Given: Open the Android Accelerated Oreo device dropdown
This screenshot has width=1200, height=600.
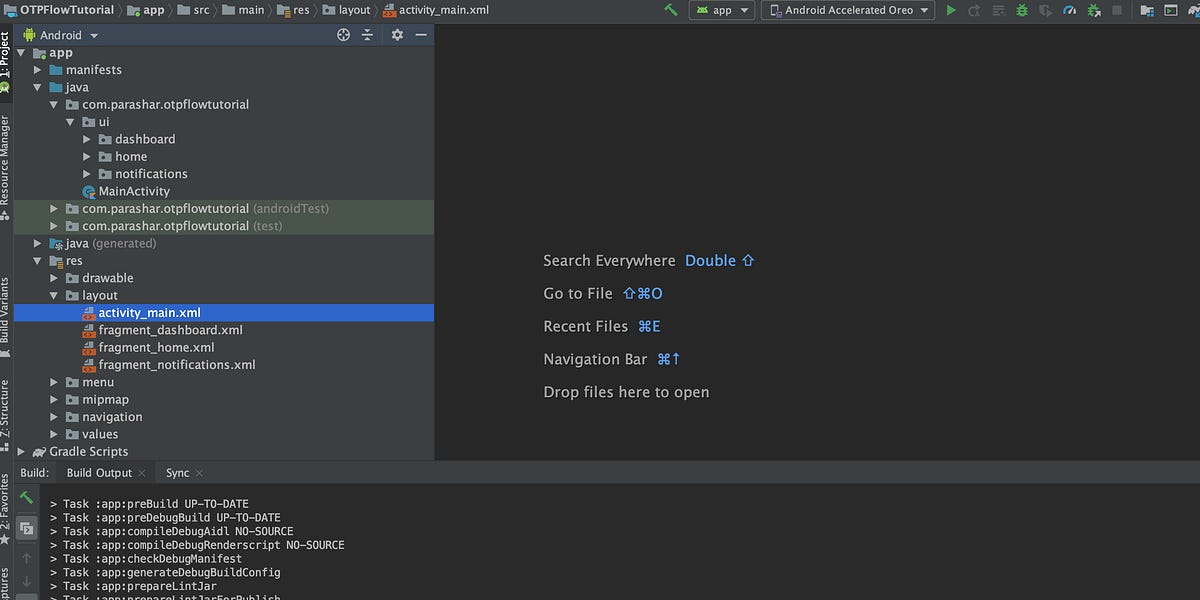Looking at the screenshot, I should click(x=847, y=10).
